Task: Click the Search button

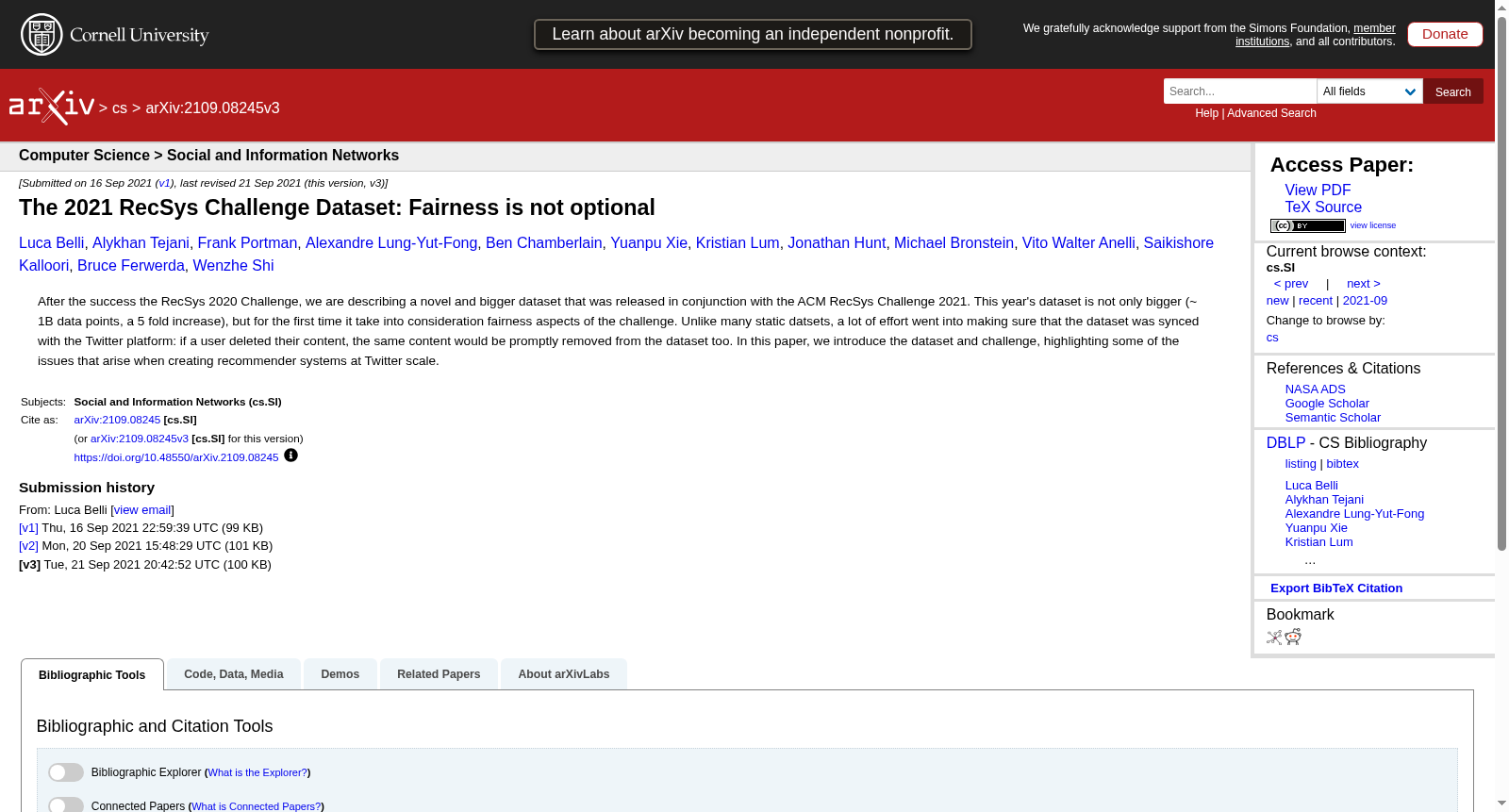Action: point(1452,91)
